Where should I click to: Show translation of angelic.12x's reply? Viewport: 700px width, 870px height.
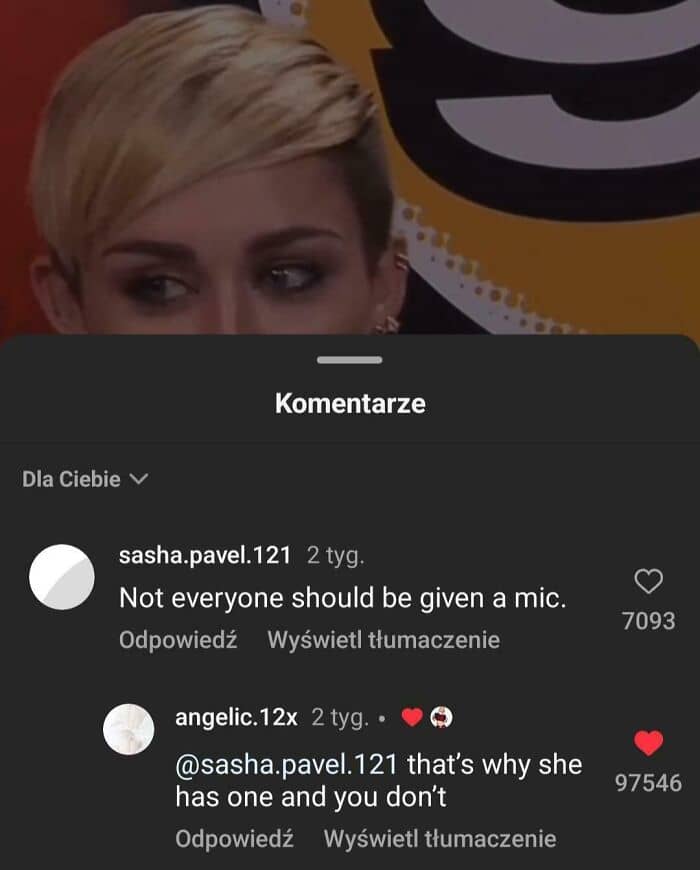tap(440, 838)
